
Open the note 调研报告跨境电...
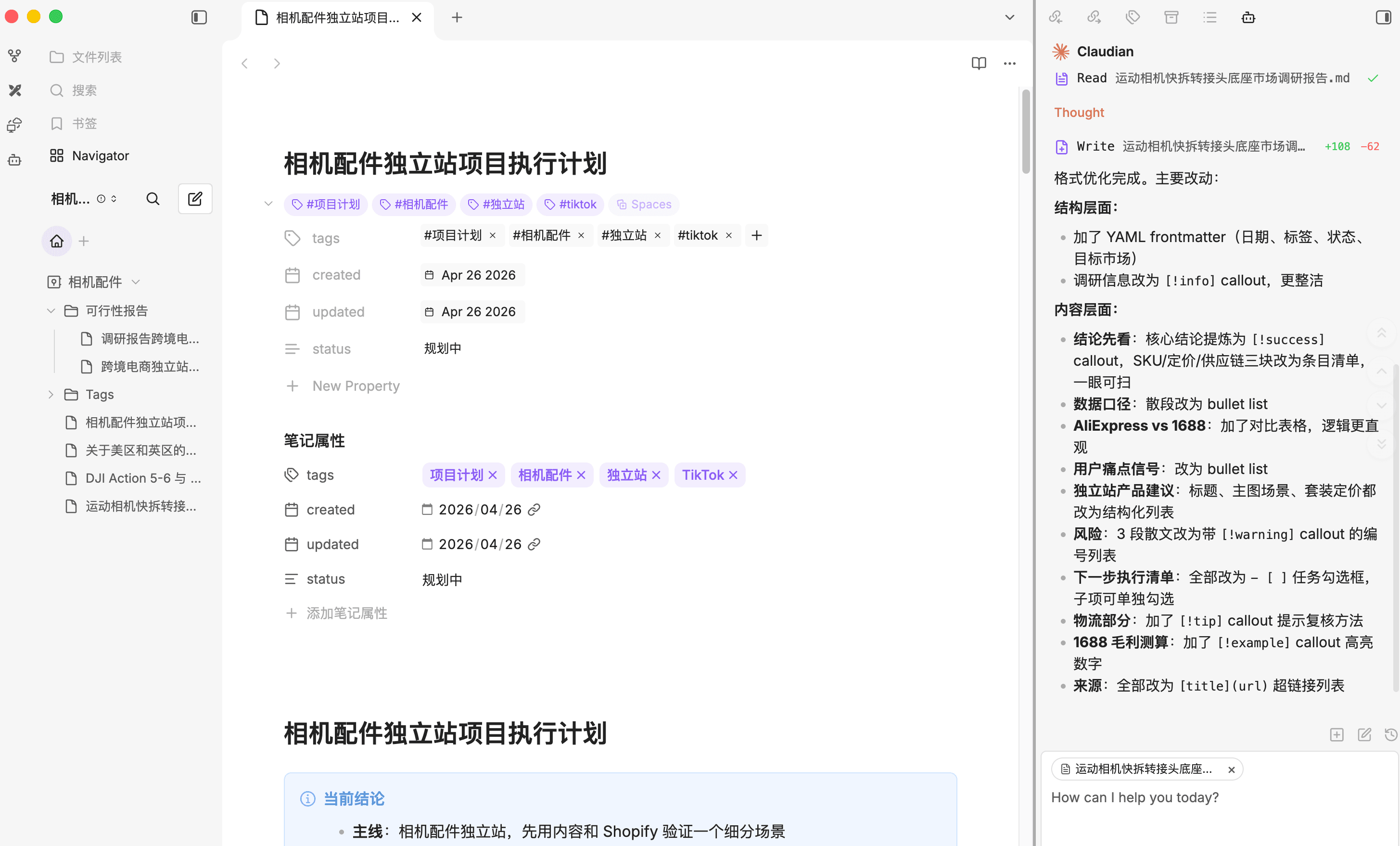pyautogui.click(x=140, y=339)
